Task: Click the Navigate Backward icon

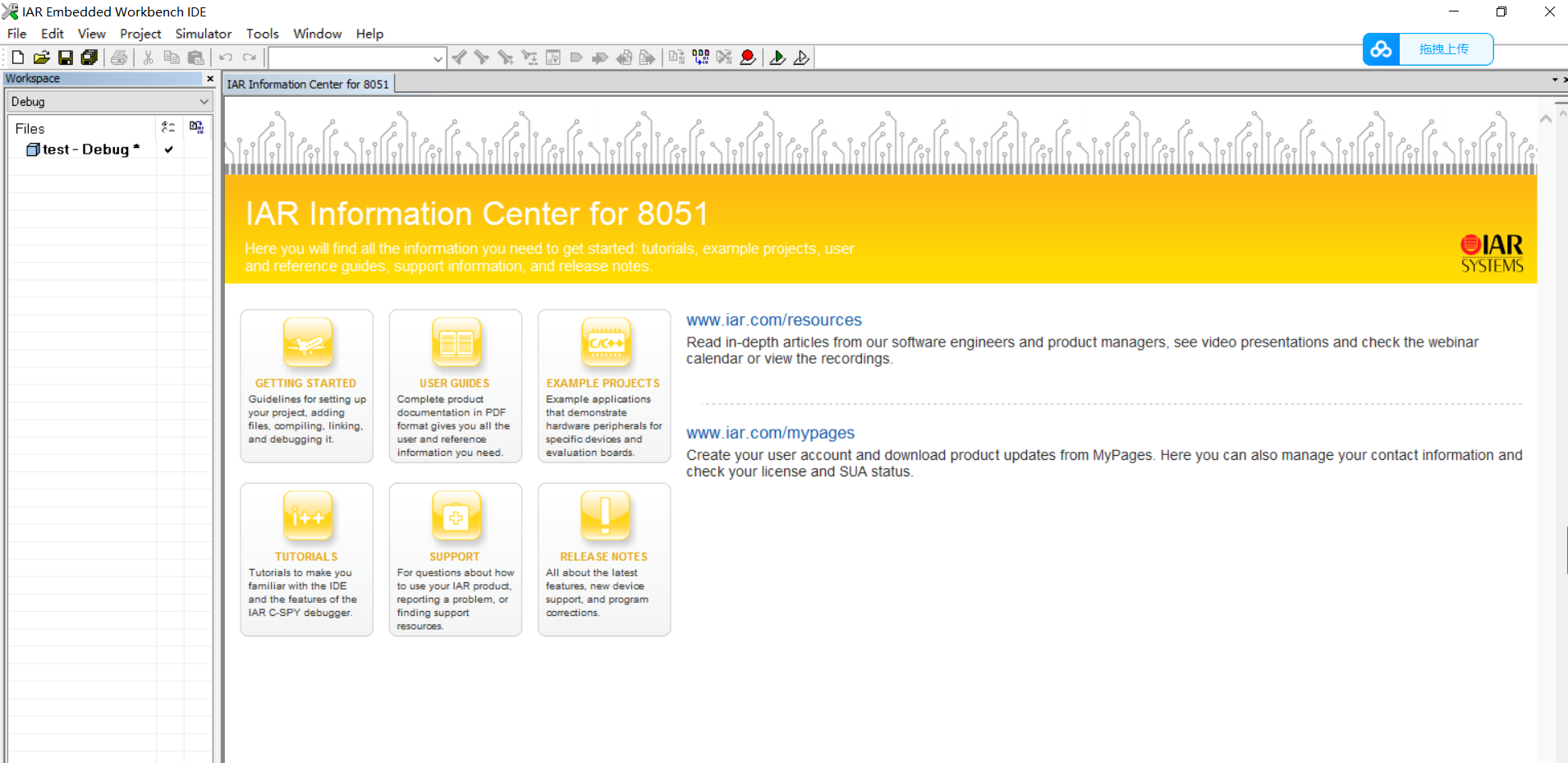Action: click(x=624, y=57)
